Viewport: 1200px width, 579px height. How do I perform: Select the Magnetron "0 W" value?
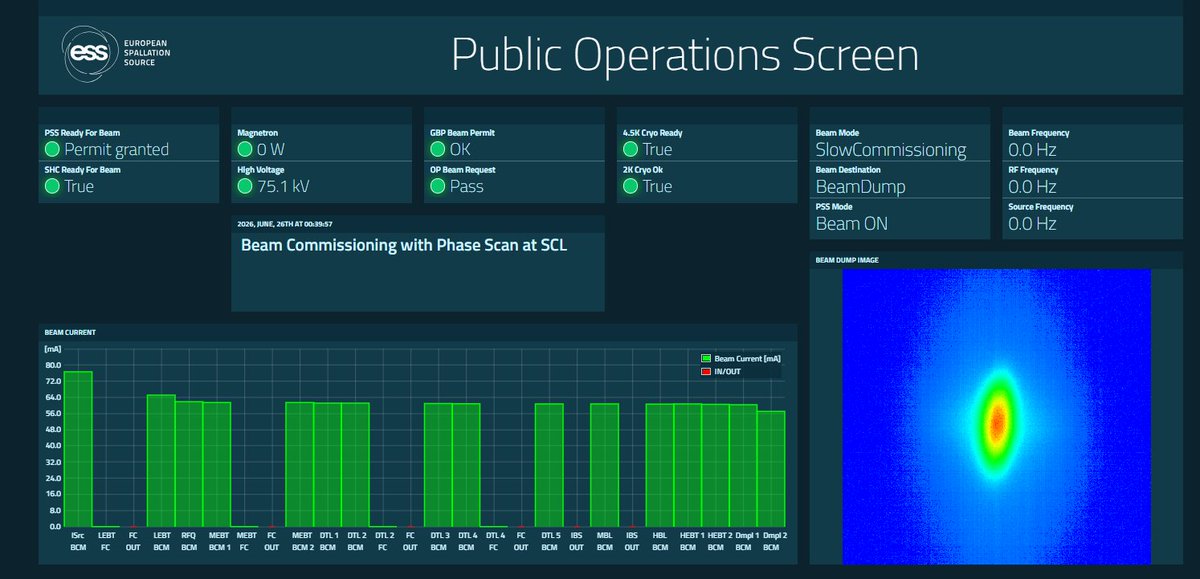click(x=271, y=150)
